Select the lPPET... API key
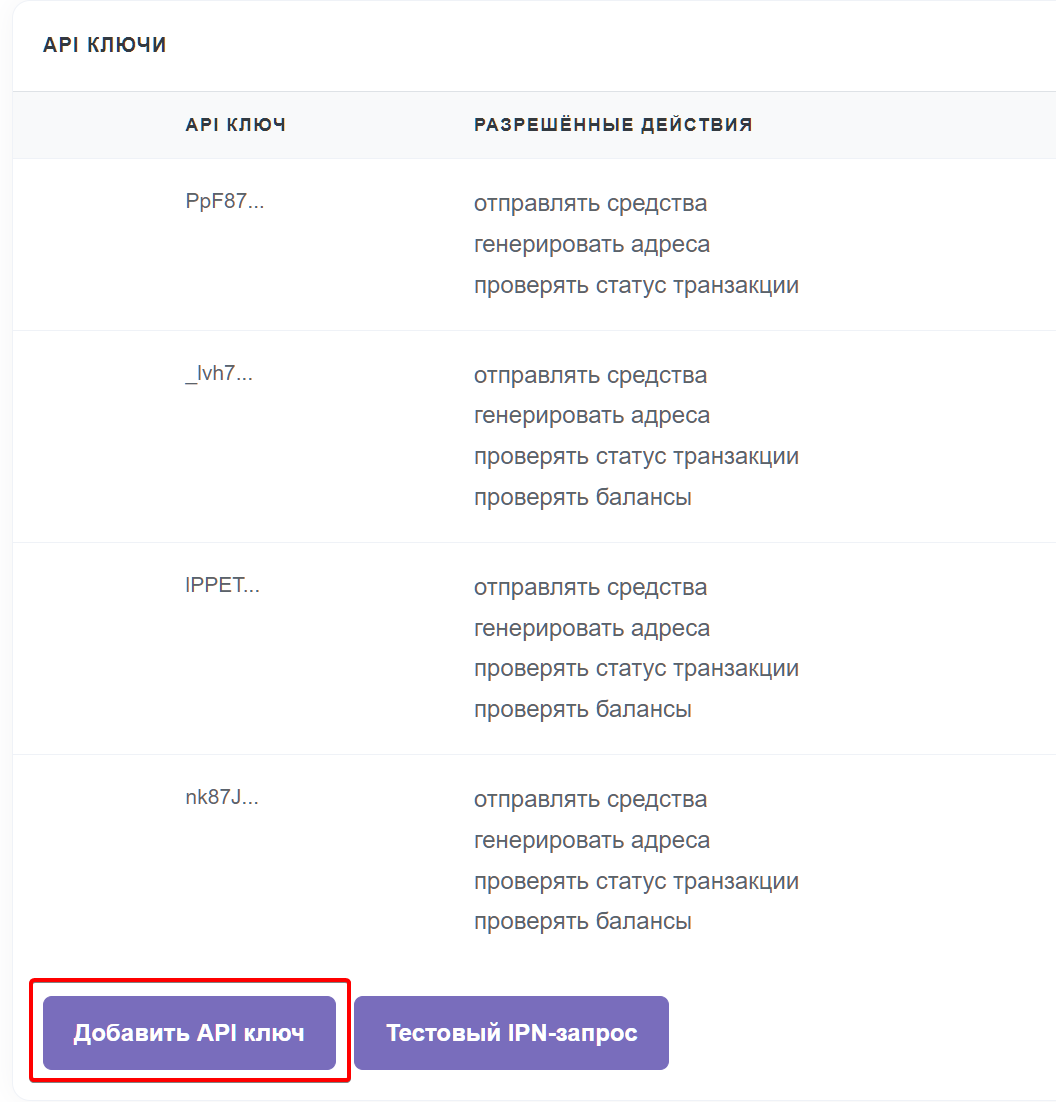 coord(223,586)
